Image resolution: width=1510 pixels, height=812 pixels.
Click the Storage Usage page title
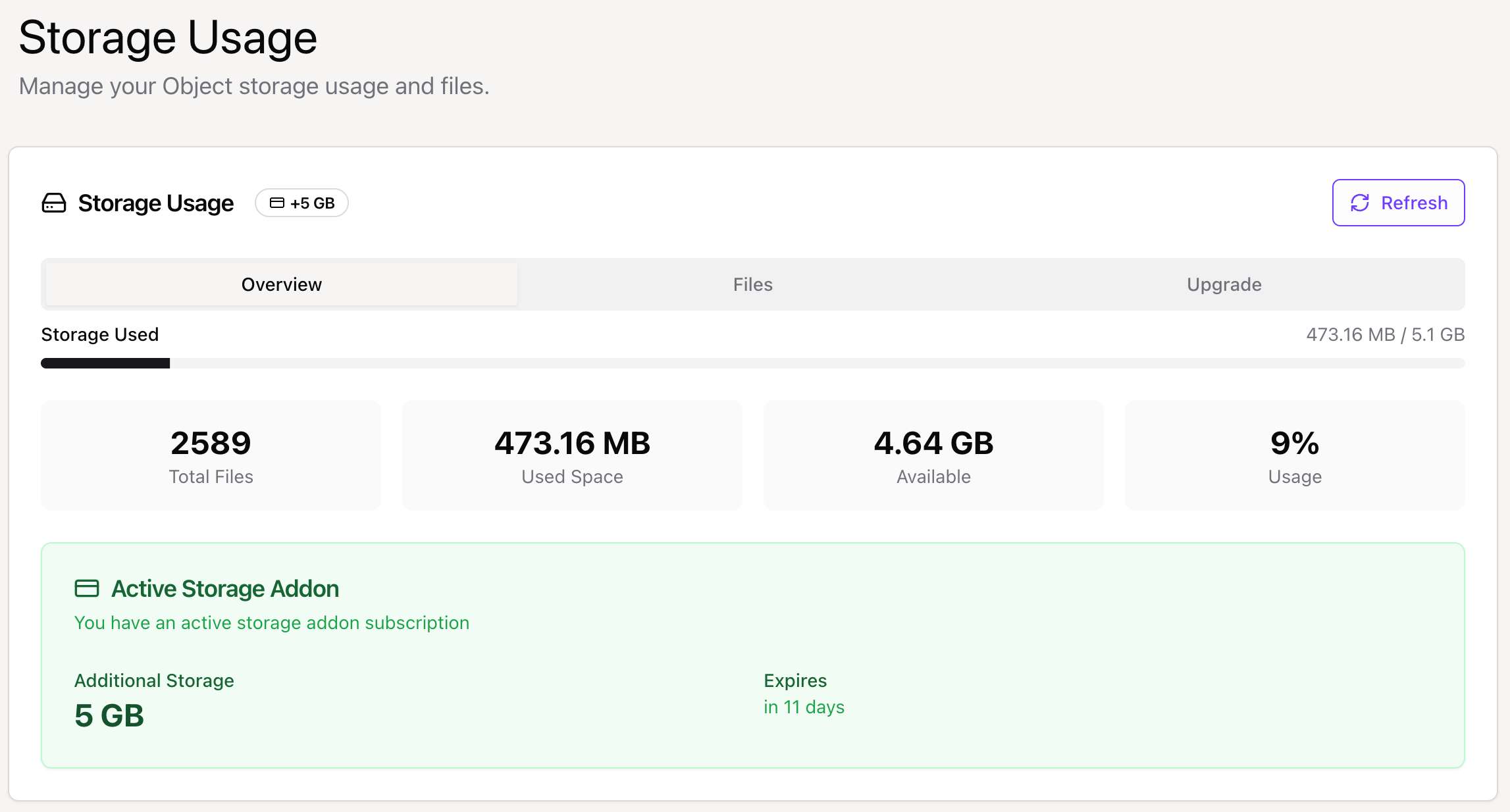point(169,38)
